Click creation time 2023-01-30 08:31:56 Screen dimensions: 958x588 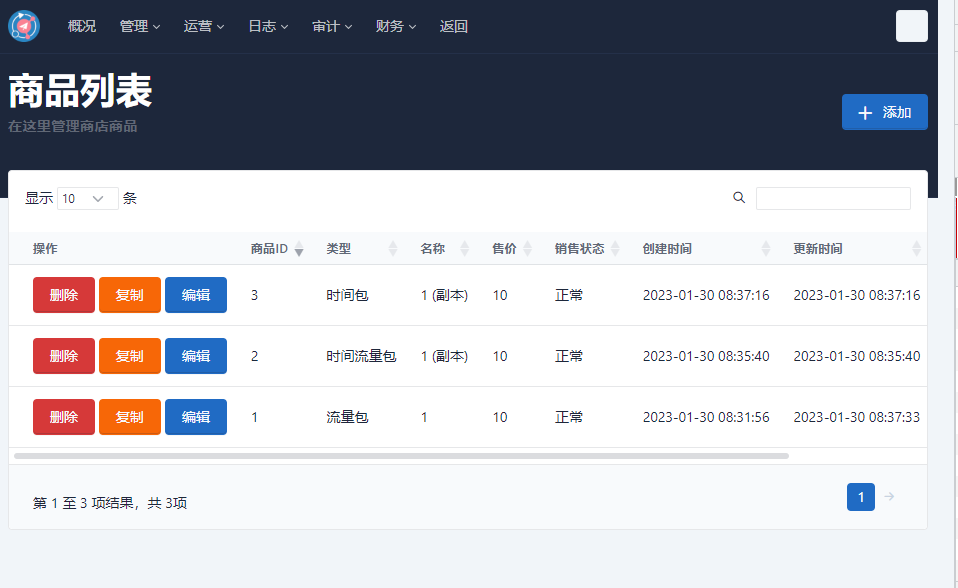click(706, 417)
